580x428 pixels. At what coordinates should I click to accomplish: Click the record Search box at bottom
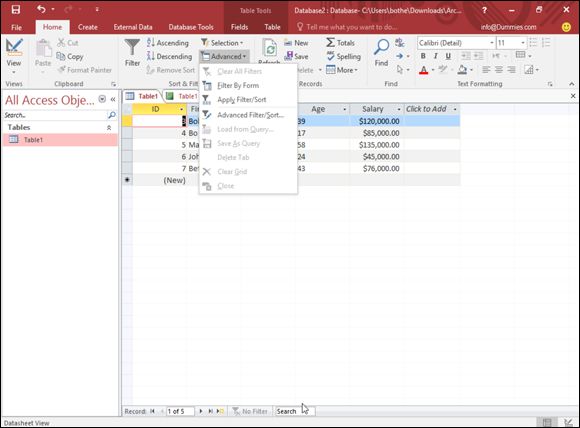pos(294,411)
